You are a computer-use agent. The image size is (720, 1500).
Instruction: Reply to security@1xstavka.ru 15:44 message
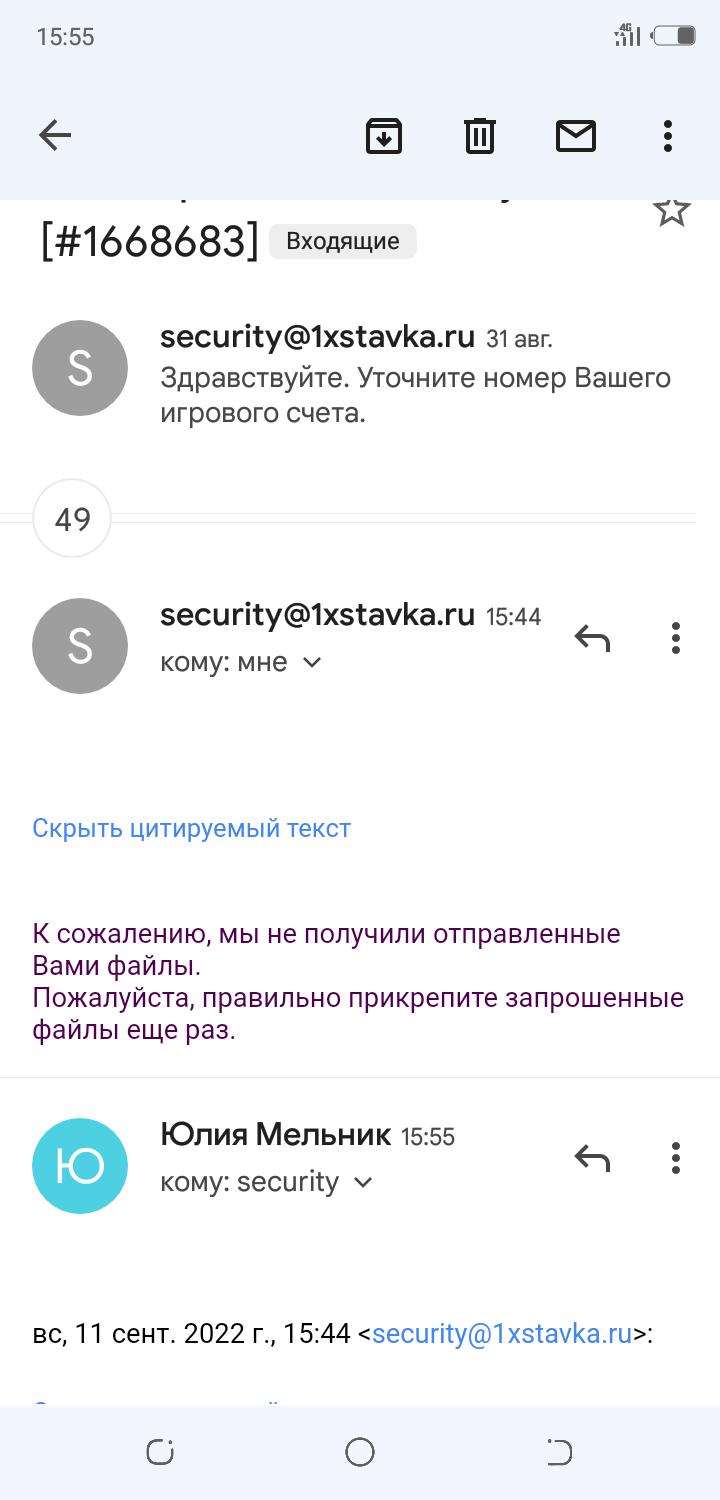592,637
